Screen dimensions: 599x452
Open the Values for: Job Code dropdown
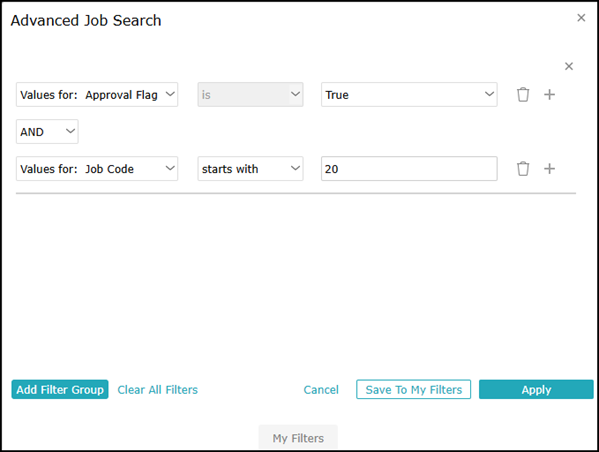click(x=97, y=169)
